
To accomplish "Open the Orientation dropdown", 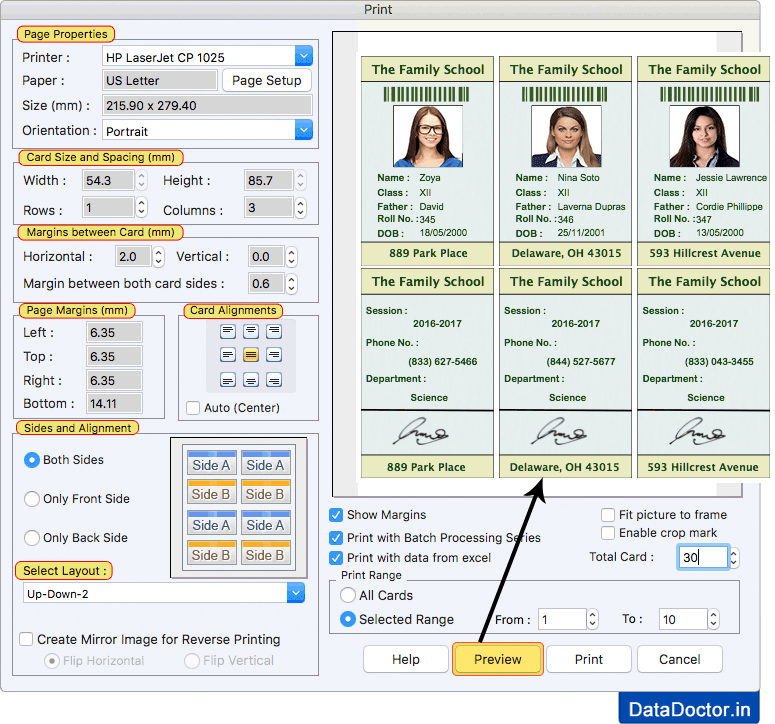I will 303,130.
